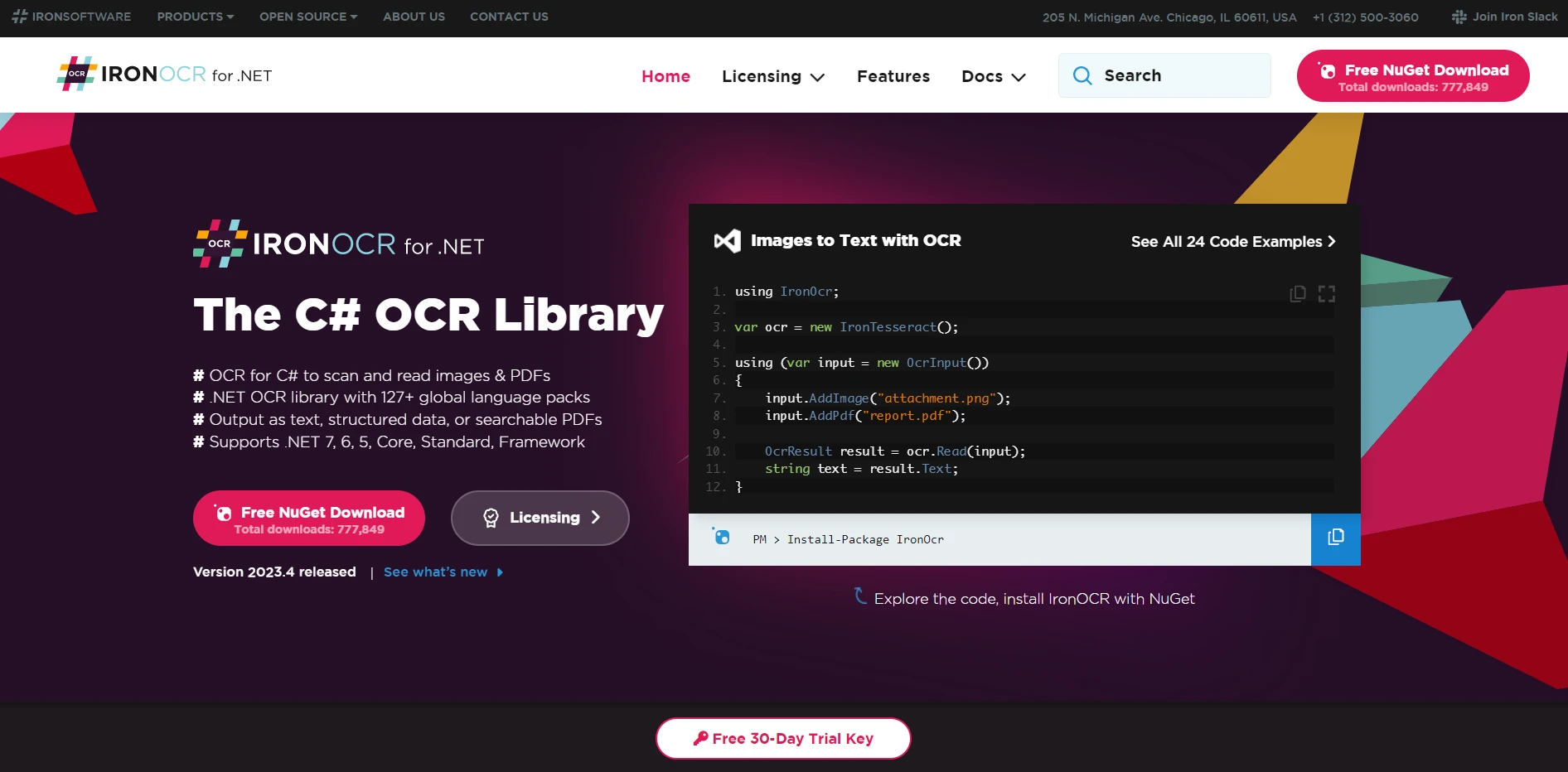Open See All 24 Code Examples link

click(1232, 242)
